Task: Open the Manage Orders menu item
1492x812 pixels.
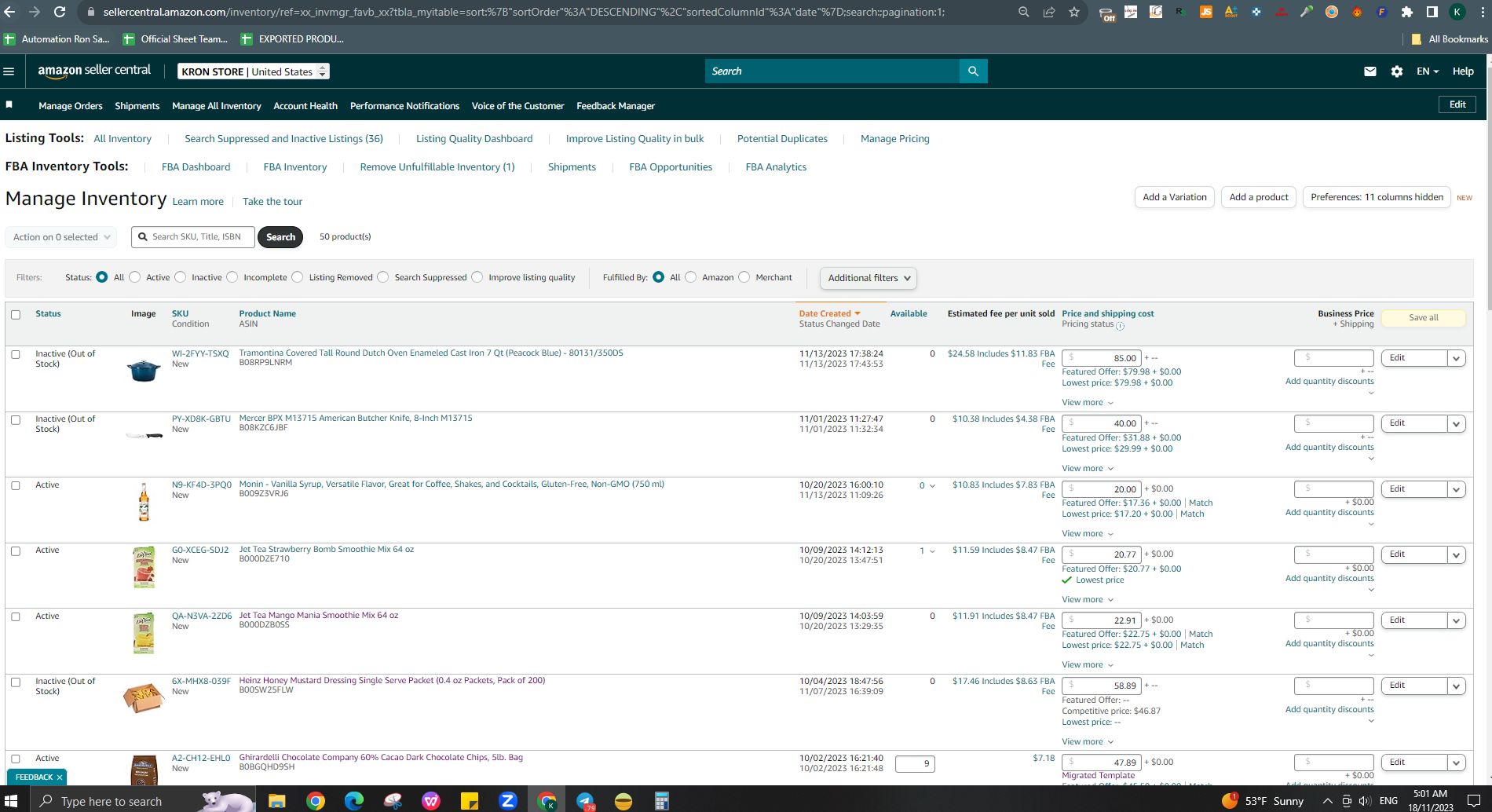Action: coord(71,106)
